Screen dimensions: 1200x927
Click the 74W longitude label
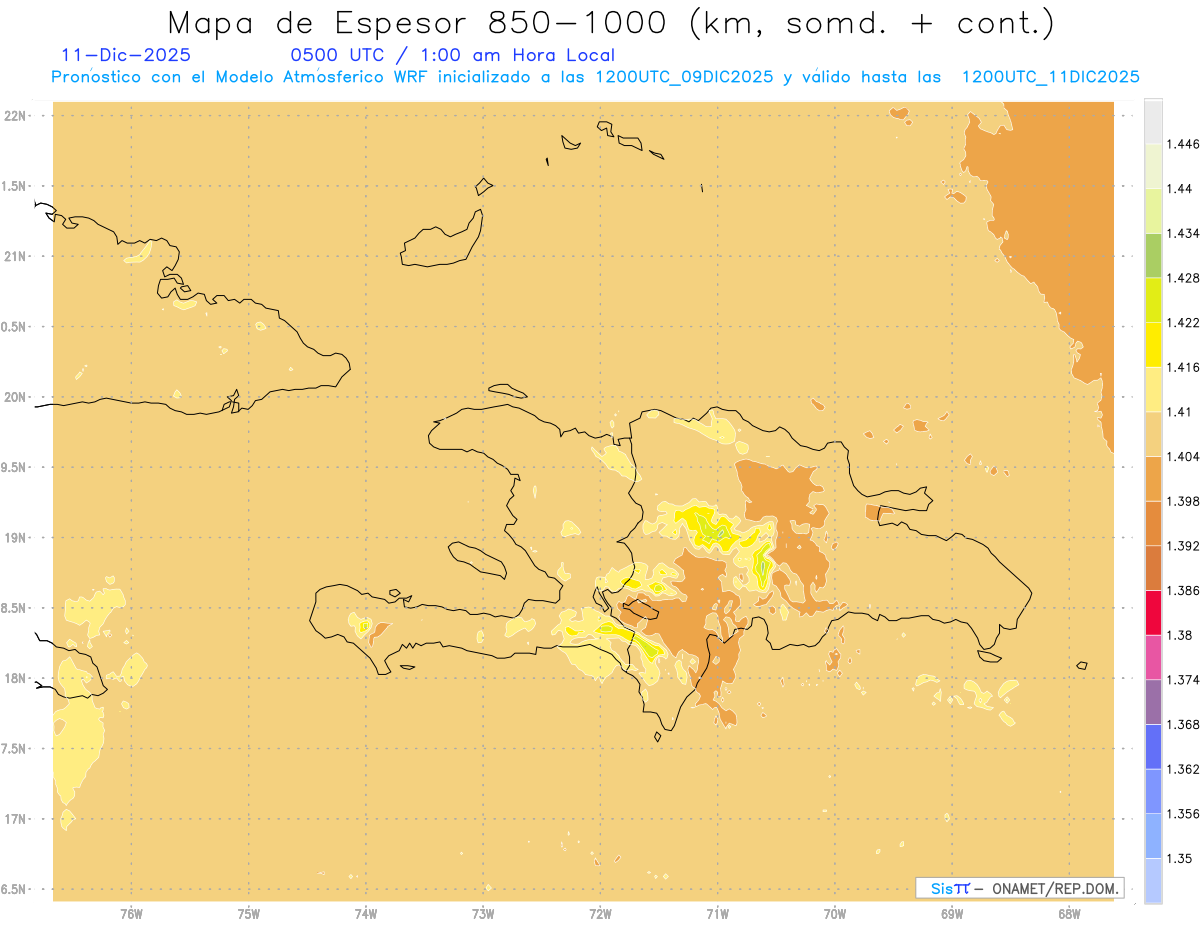point(366,913)
